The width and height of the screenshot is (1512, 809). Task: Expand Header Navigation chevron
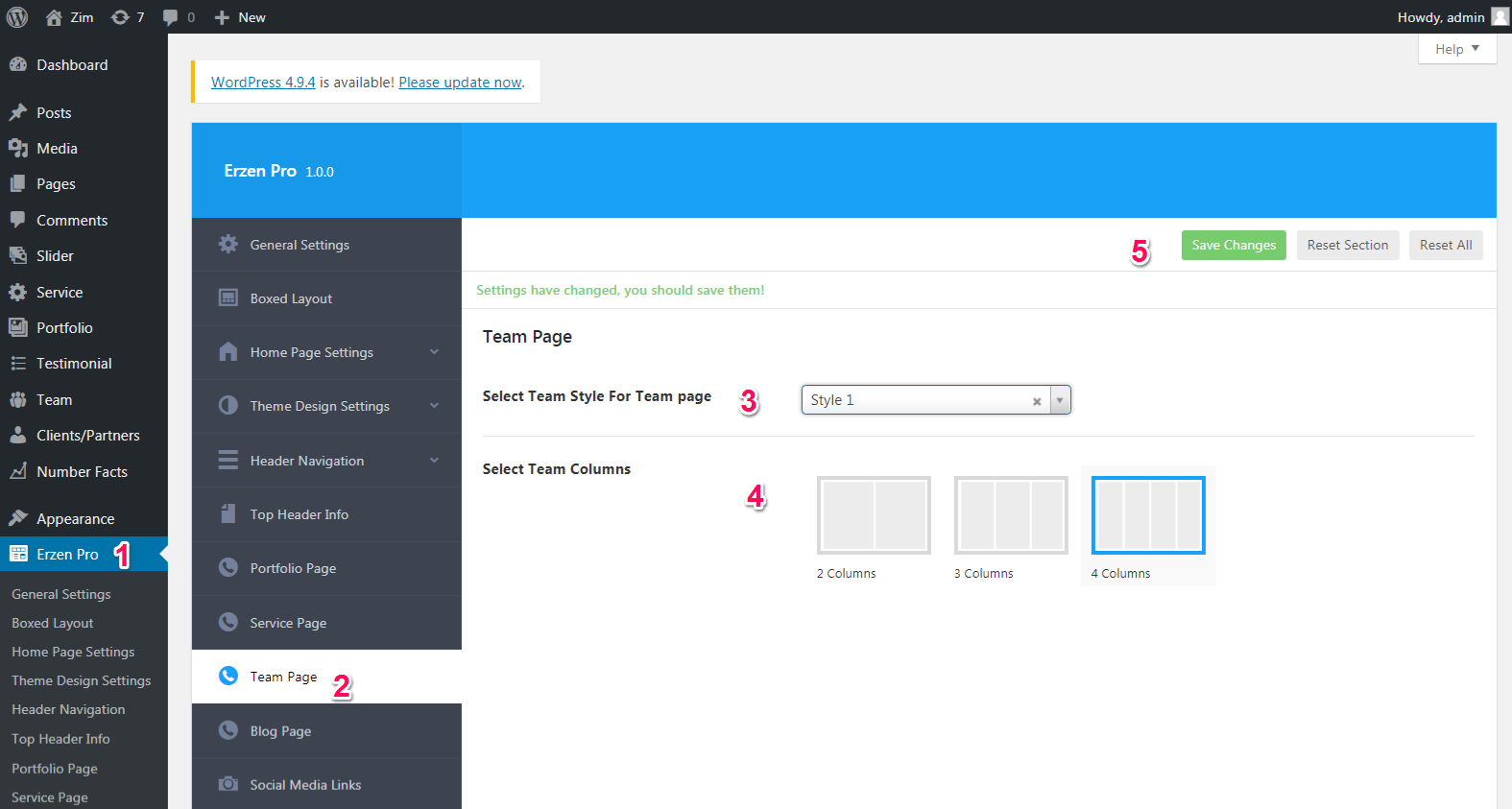[434, 461]
